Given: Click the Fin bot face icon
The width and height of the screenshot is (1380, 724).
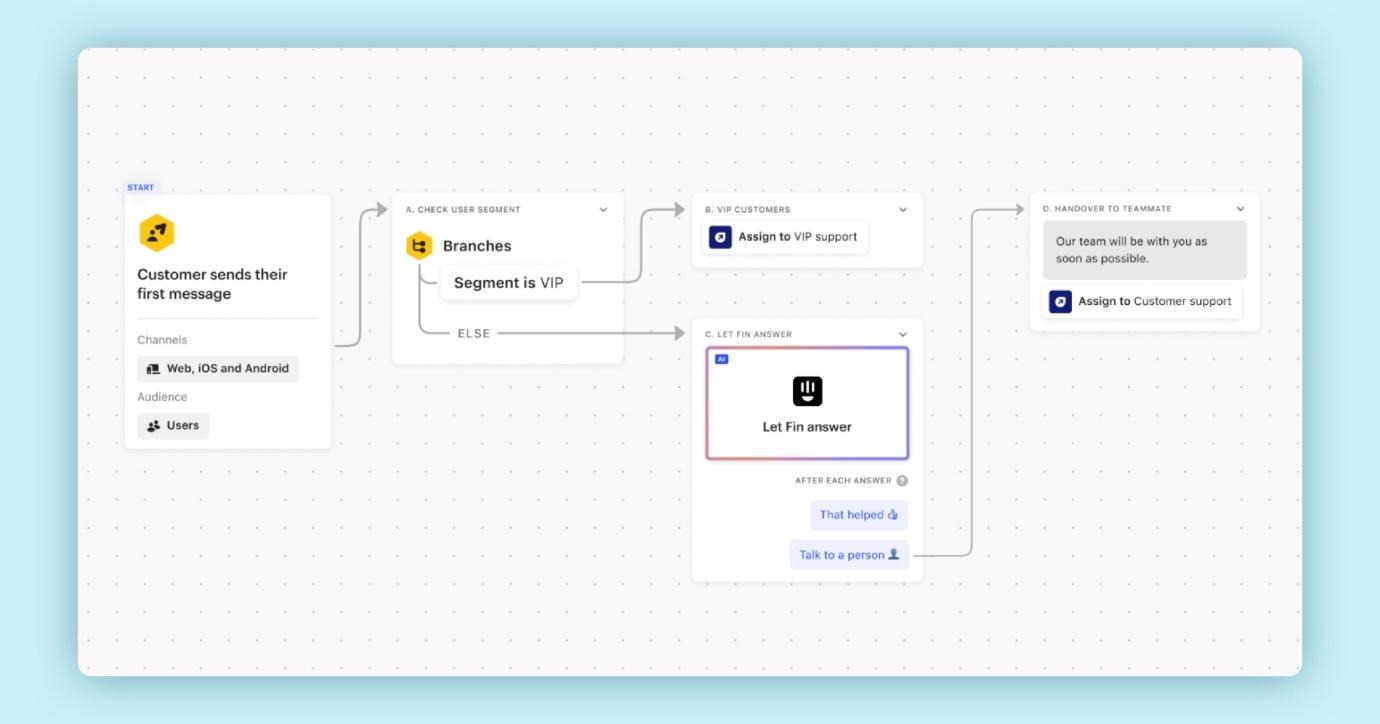Looking at the screenshot, I should 807,391.
